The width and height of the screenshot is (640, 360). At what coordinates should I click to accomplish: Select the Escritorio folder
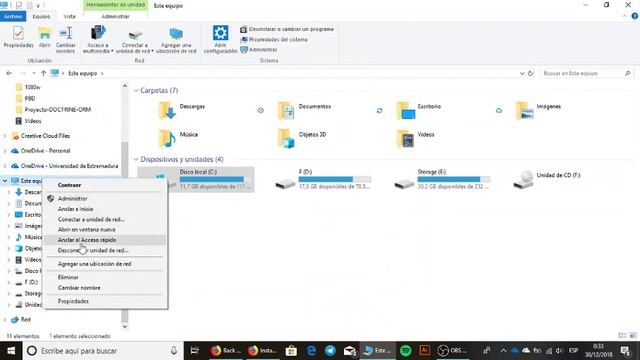coord(419,110)
